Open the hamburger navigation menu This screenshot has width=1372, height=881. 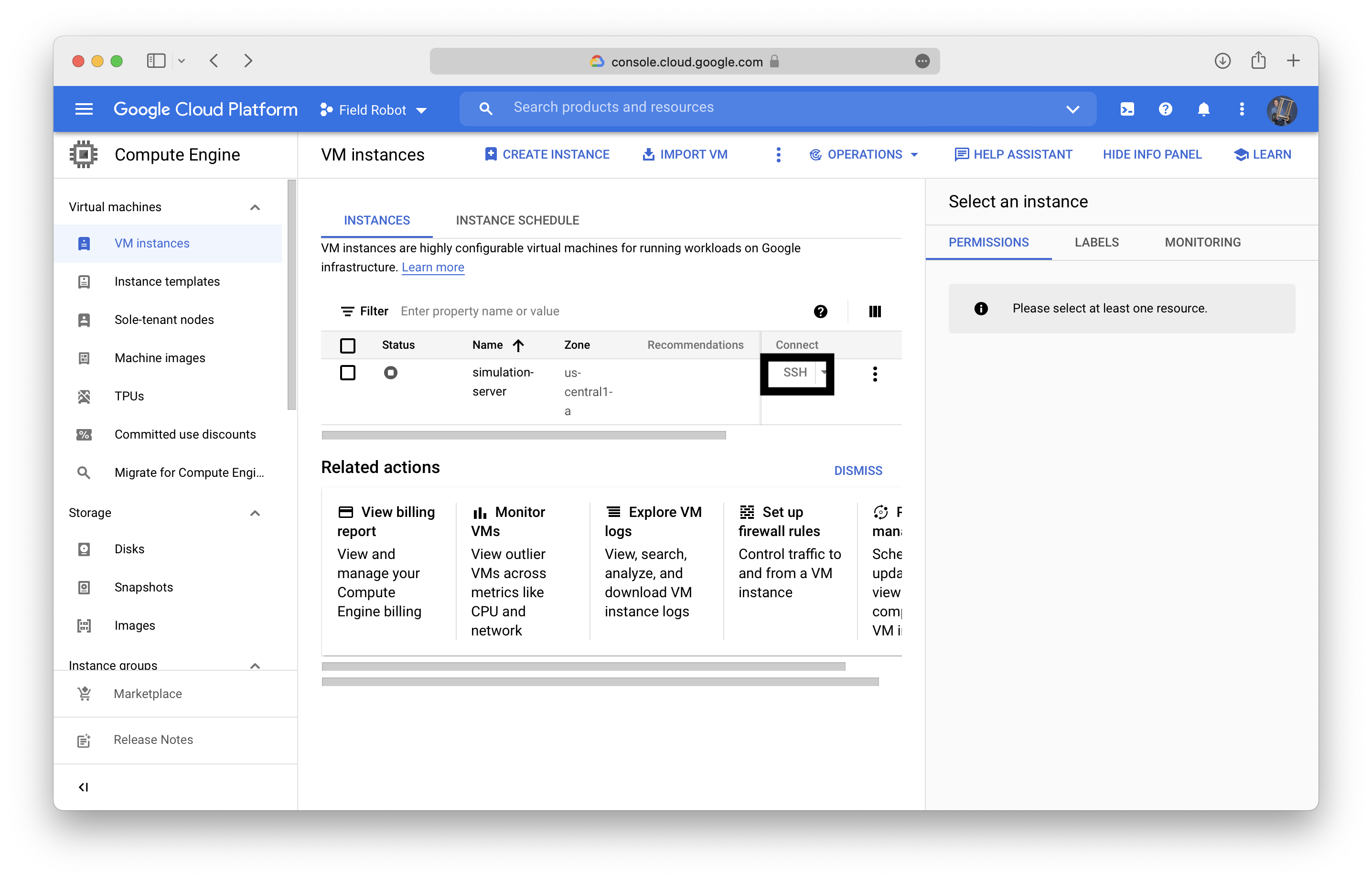(x=84, y=109)
